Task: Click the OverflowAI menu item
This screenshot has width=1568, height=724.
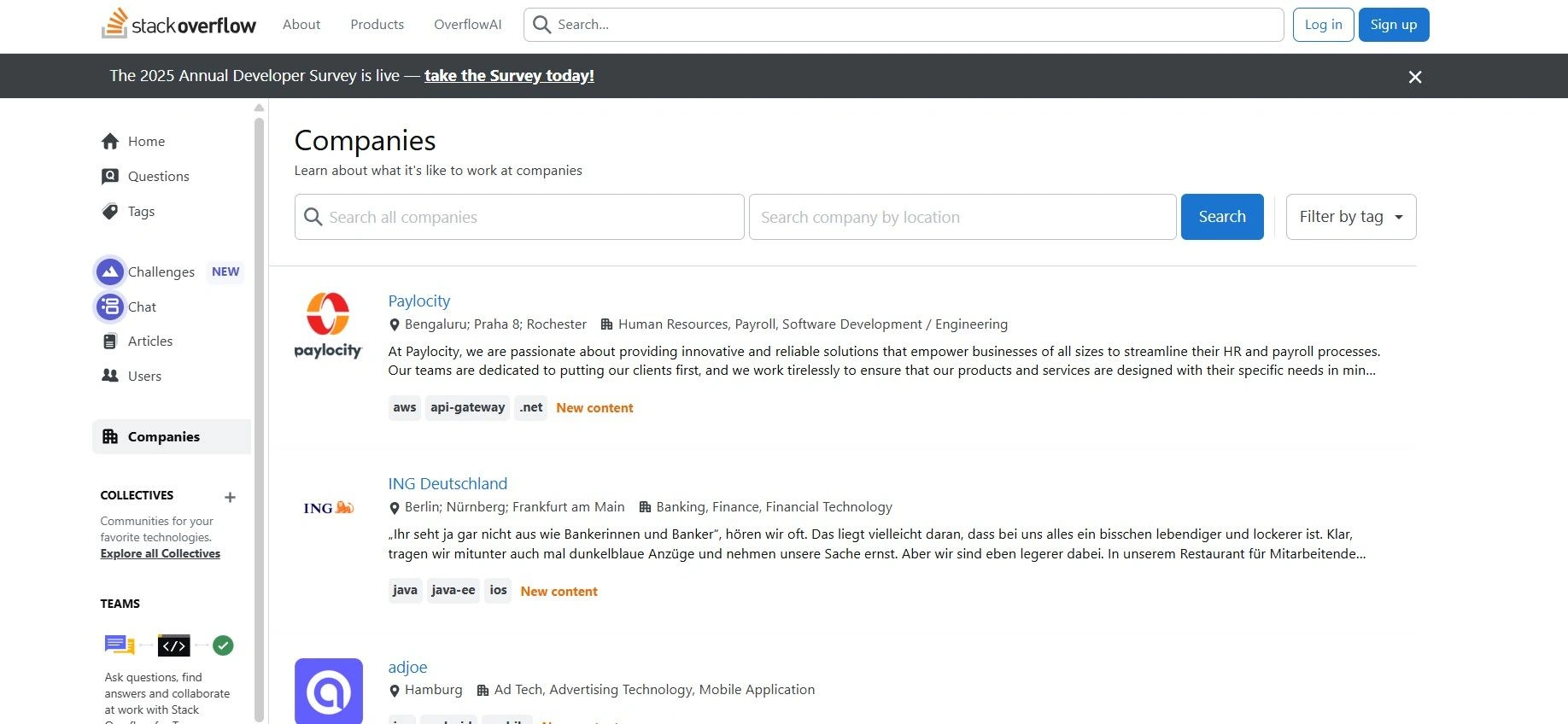Action: (467, 24)
